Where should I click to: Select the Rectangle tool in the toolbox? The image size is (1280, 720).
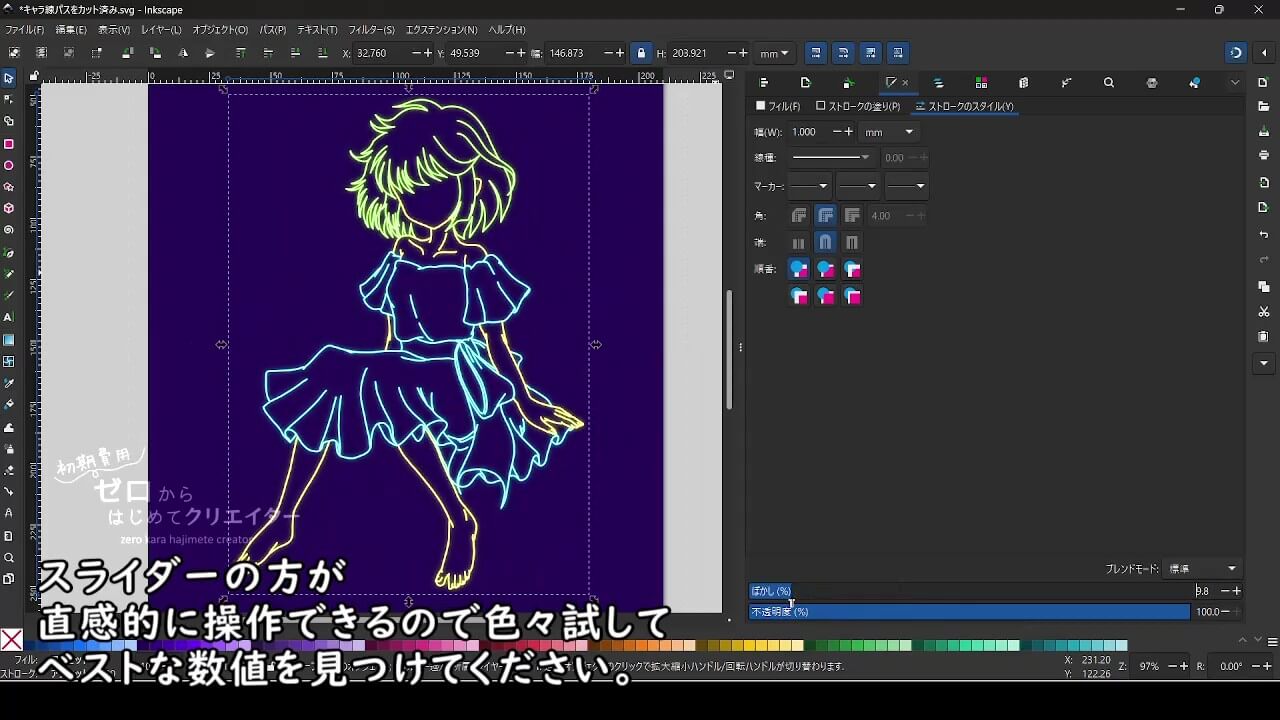point(9,144)
